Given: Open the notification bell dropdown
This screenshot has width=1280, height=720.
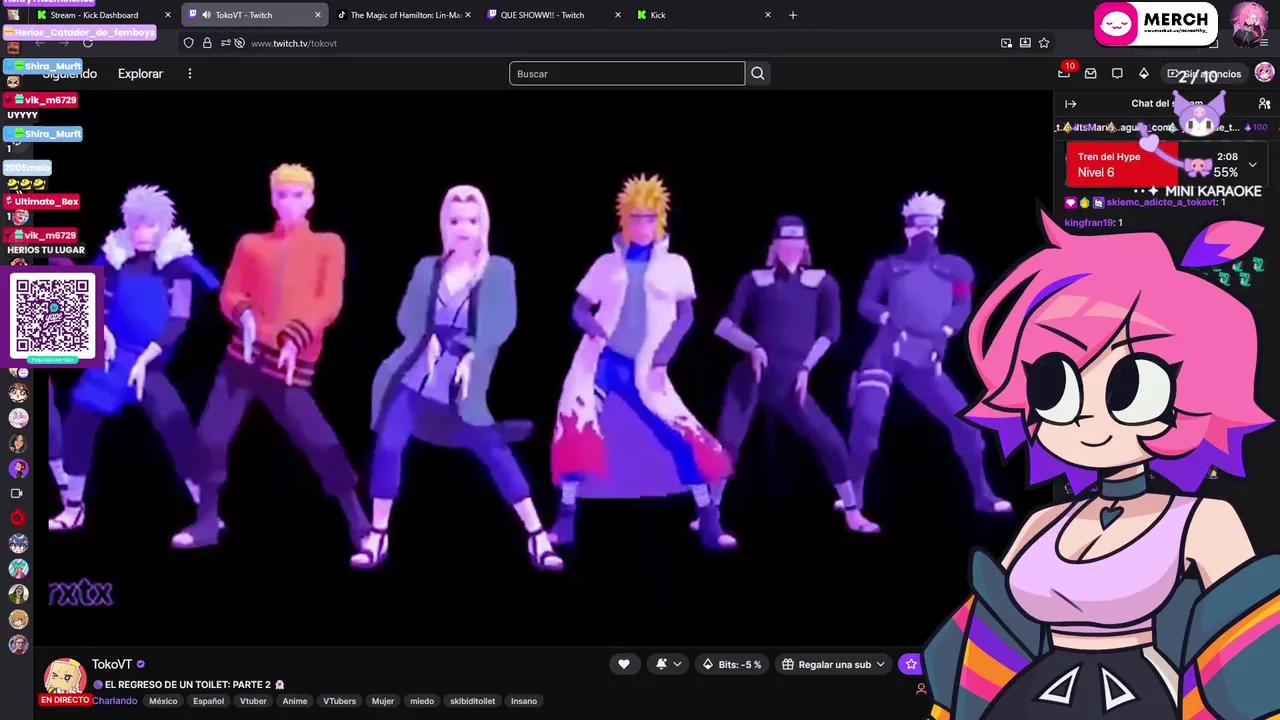Looking at the screenshot, I should tap(668, 664).
